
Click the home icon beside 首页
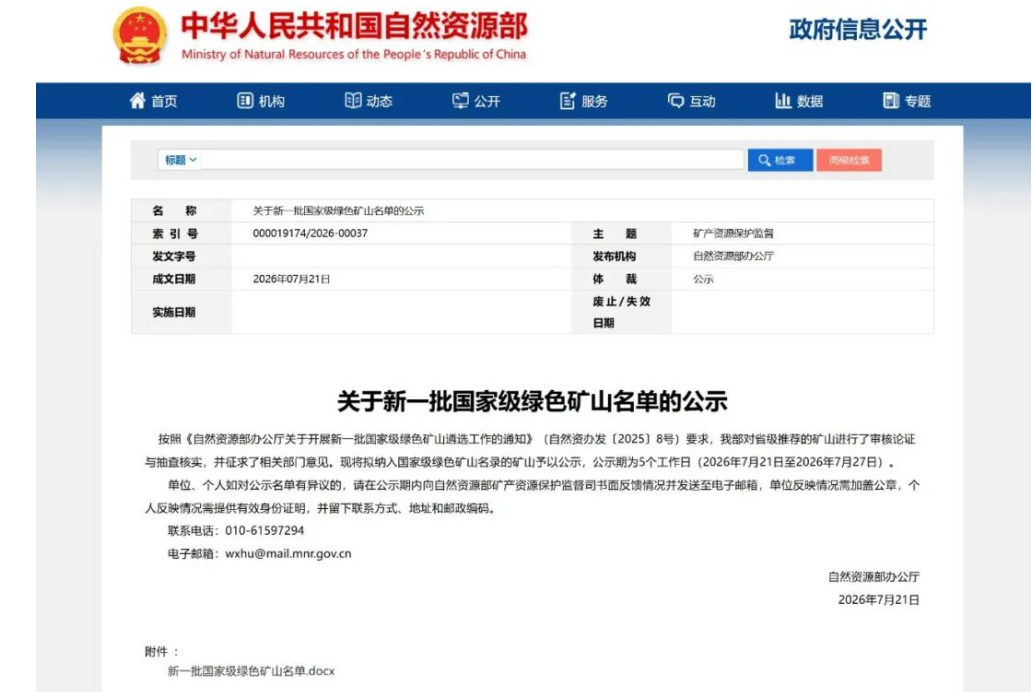click(x=137, y=101)
